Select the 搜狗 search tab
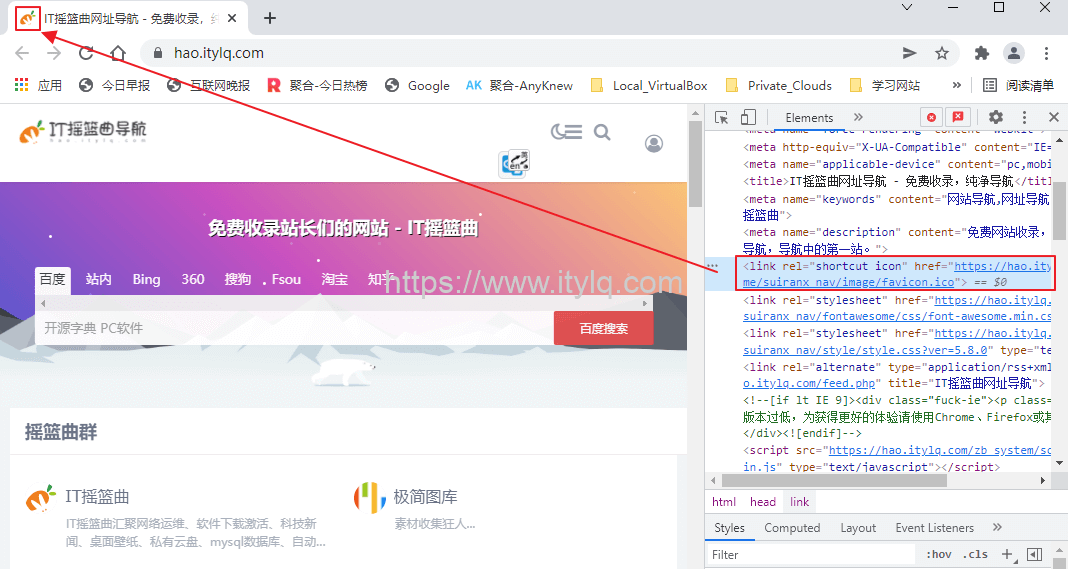Screen dimensions: 1068x569 tap(238, 279)
